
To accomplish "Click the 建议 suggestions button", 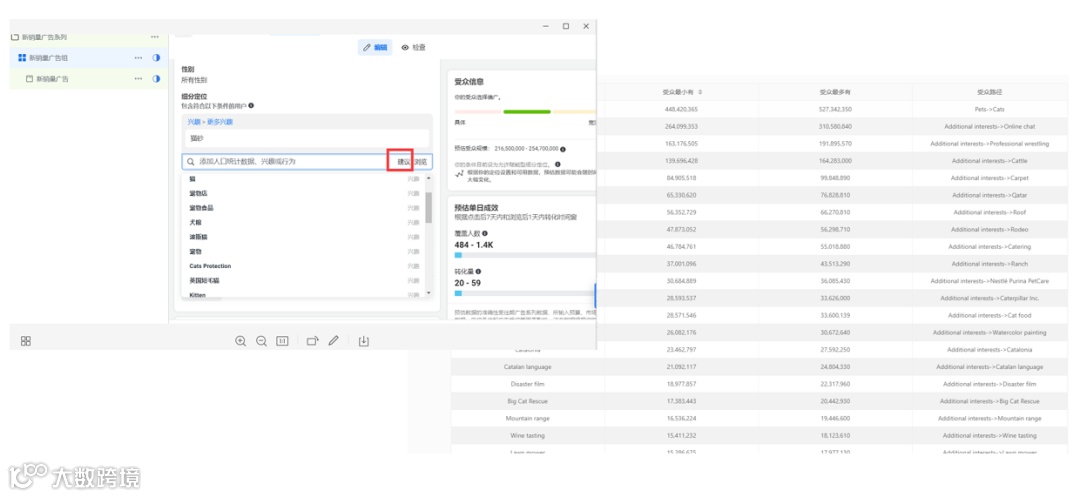I will (x=402, y=162).
